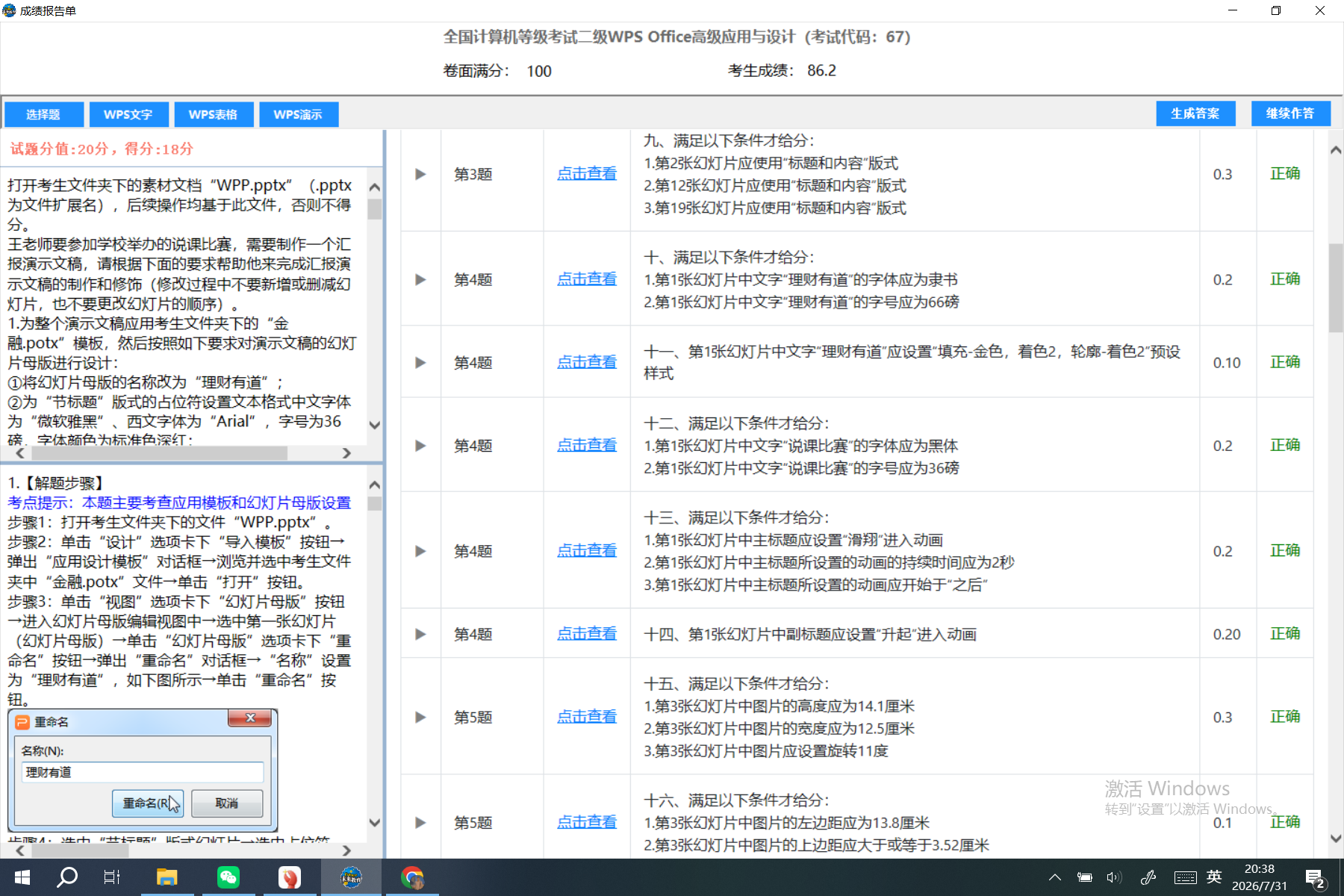Click left arrow under the question text panel
The image size is (1344, 896).
click(x=20, y=453)
